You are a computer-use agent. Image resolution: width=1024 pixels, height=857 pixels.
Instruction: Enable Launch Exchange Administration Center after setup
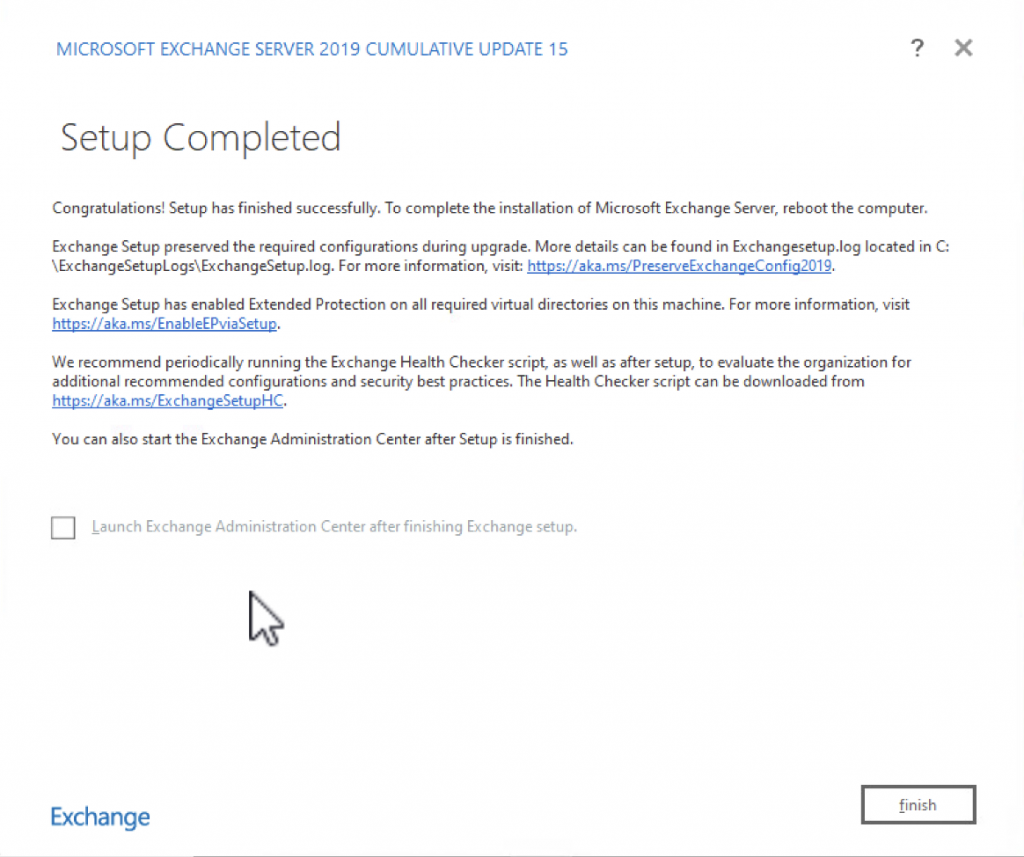coord(63,527)
